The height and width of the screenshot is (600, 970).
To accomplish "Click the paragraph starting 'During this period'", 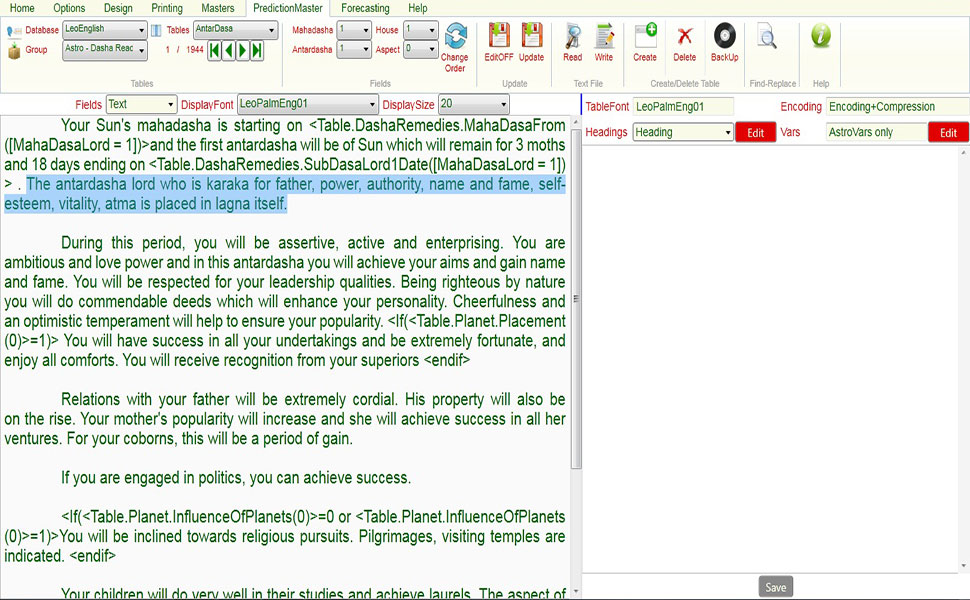I will [x=285, y=301].
